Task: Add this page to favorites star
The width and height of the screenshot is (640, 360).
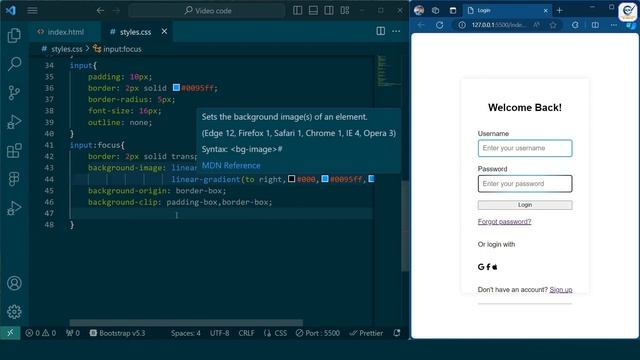Action: point(553,25)
